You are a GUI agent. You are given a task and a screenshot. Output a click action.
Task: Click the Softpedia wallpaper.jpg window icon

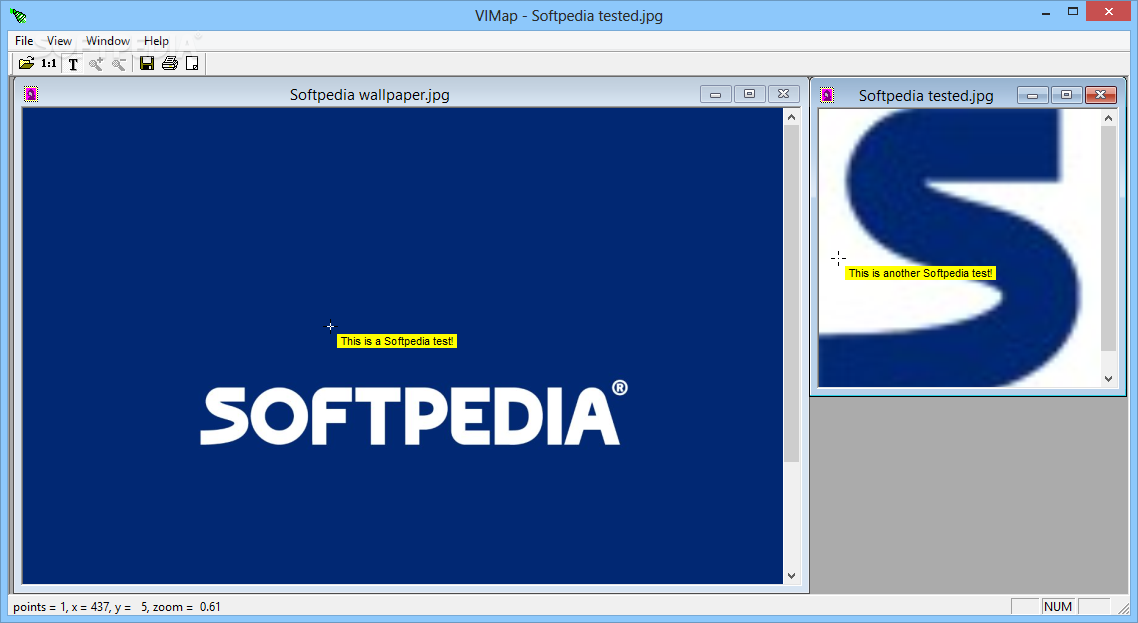click(30, 94)
